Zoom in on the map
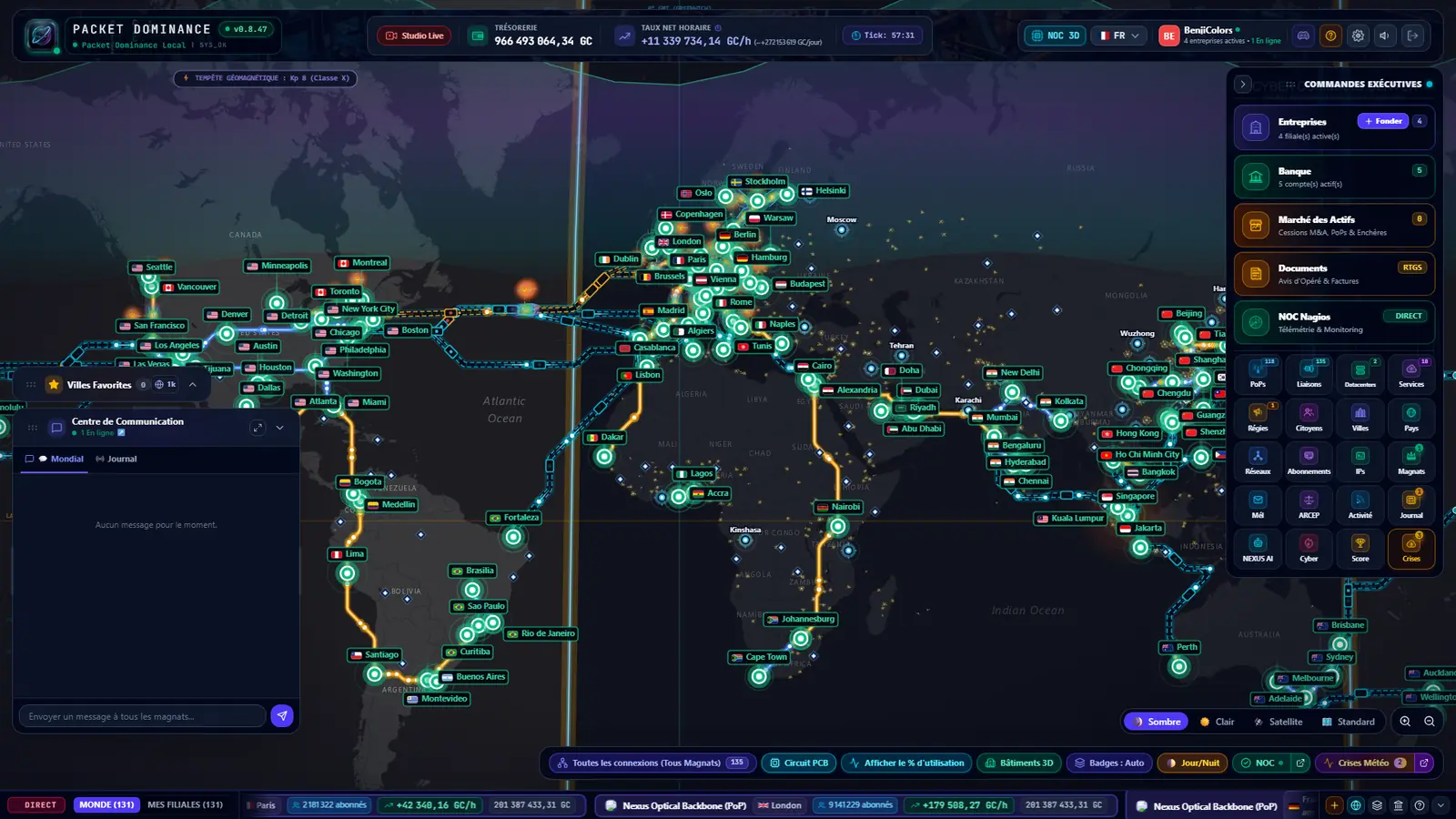Image resolution: width=1456 pixels, height=819 pixels. [x=1405, y=722]
